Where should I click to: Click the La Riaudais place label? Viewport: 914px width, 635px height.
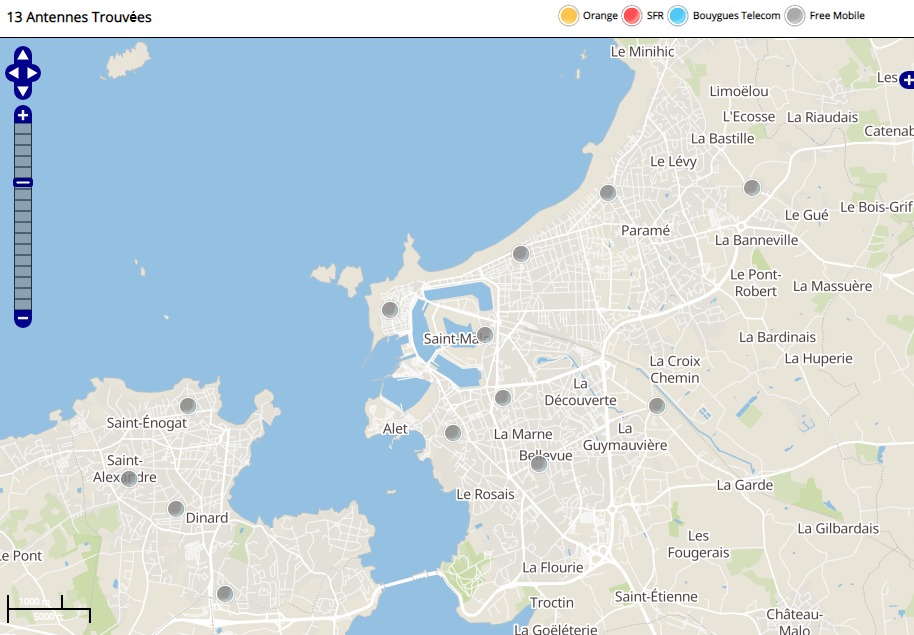[x=822, y=117]
